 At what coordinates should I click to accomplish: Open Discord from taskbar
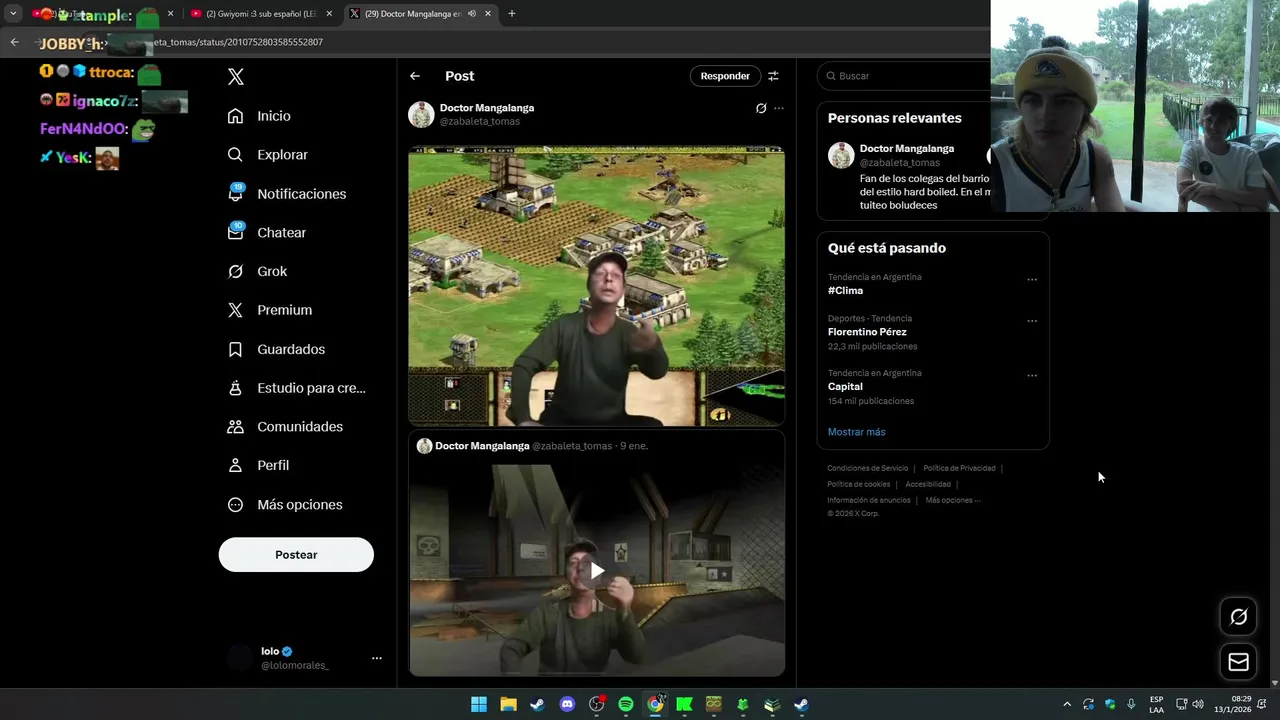567,704
